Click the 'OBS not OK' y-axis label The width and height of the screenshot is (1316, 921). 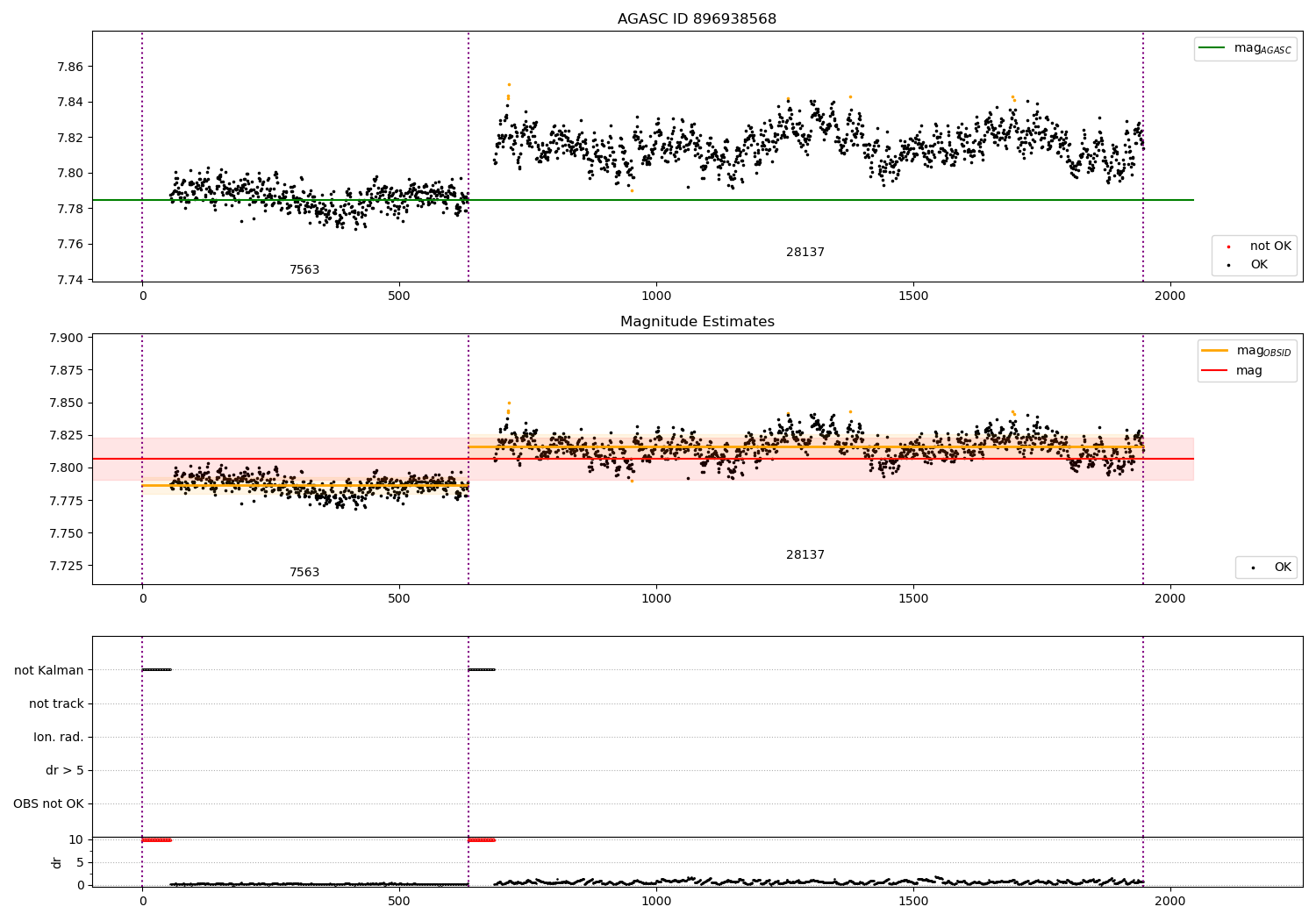coord(49,803)
